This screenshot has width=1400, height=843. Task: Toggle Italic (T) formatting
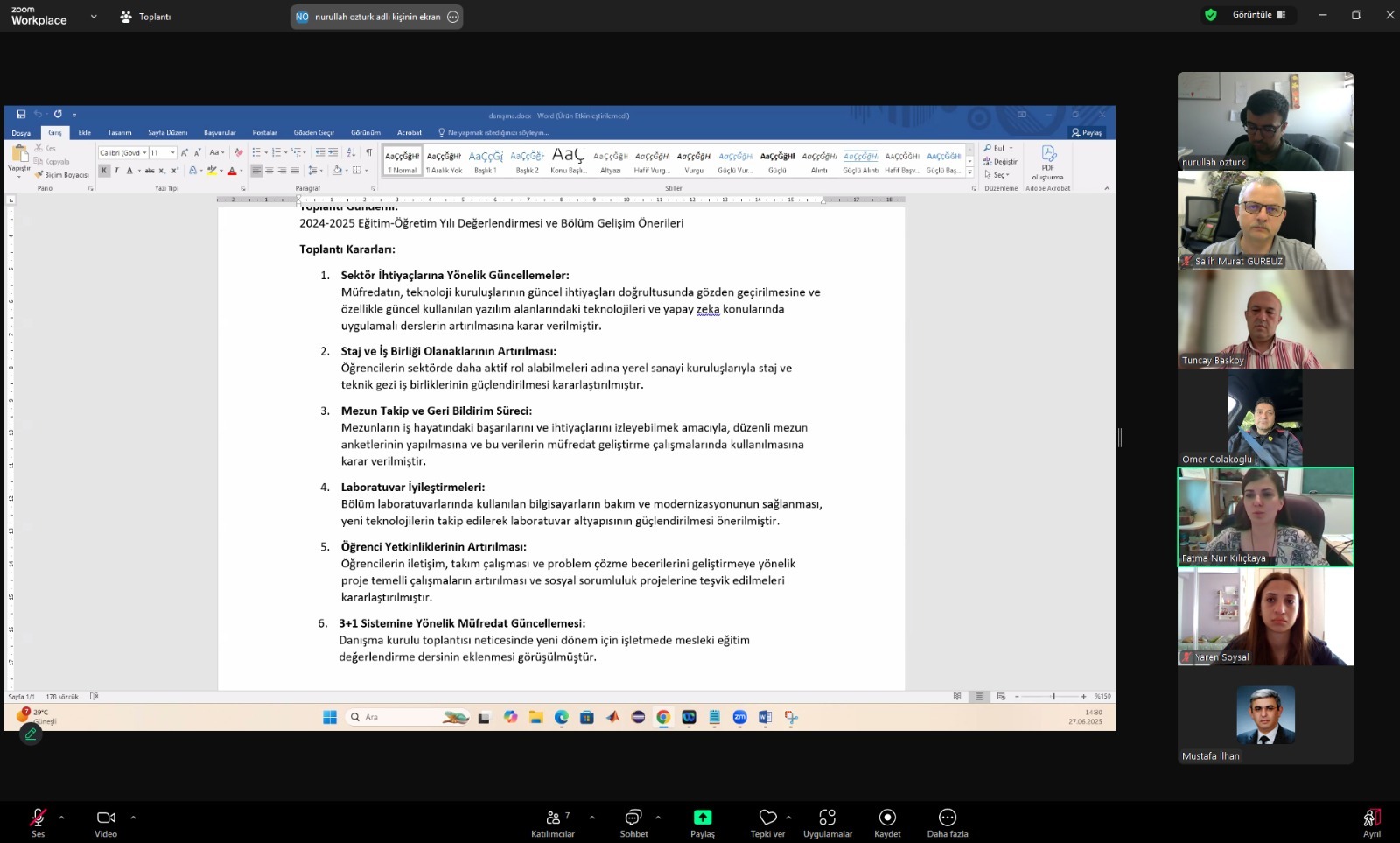point(117,171)
